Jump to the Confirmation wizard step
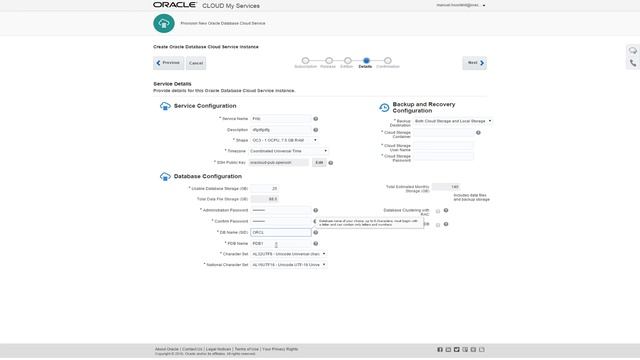Image resolution: width=640 pixels, height=360 pixels. tap(388, 60)
